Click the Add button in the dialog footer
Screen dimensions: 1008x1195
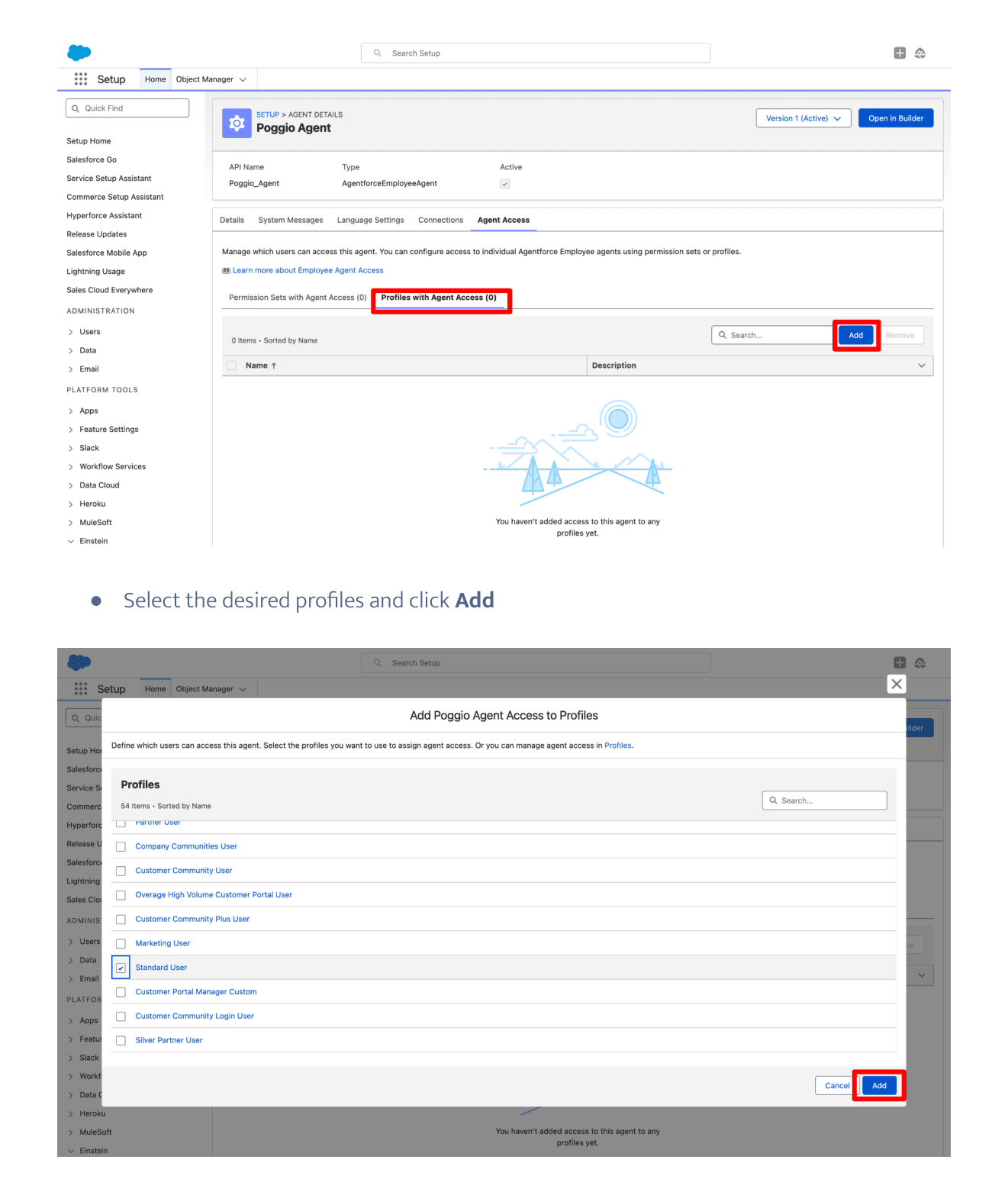click(x=879, y=1086)
